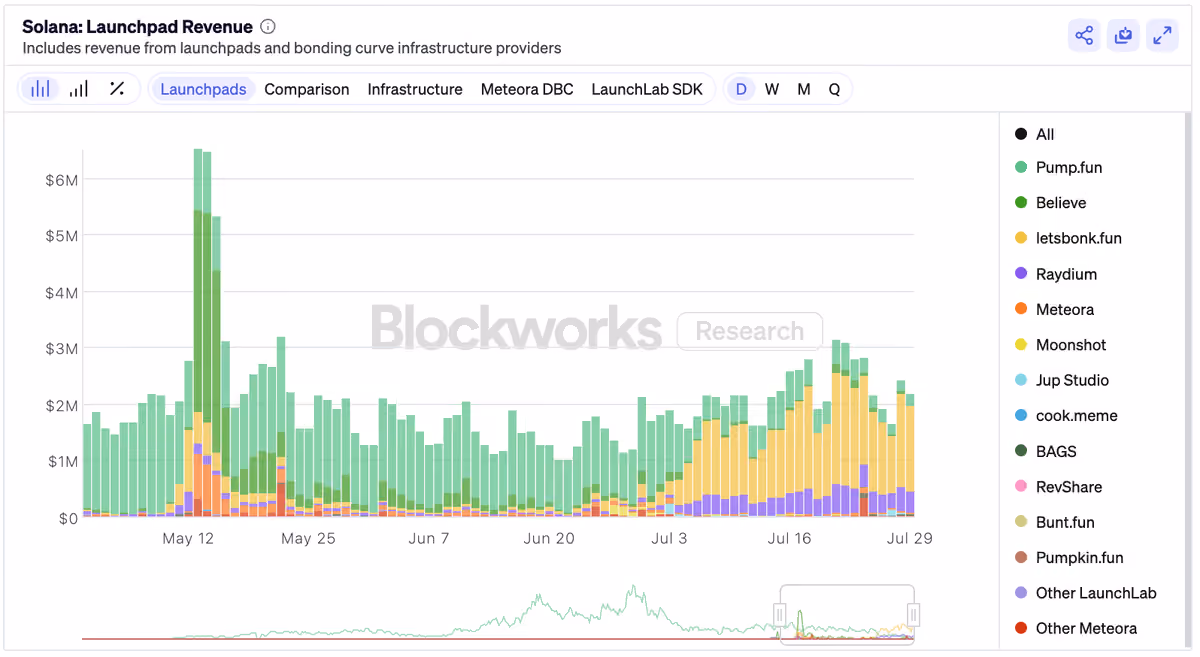This screenshot has height=657, width=1200.
Task: Expand chart to fullscreen
Action: coord(1162,36)
